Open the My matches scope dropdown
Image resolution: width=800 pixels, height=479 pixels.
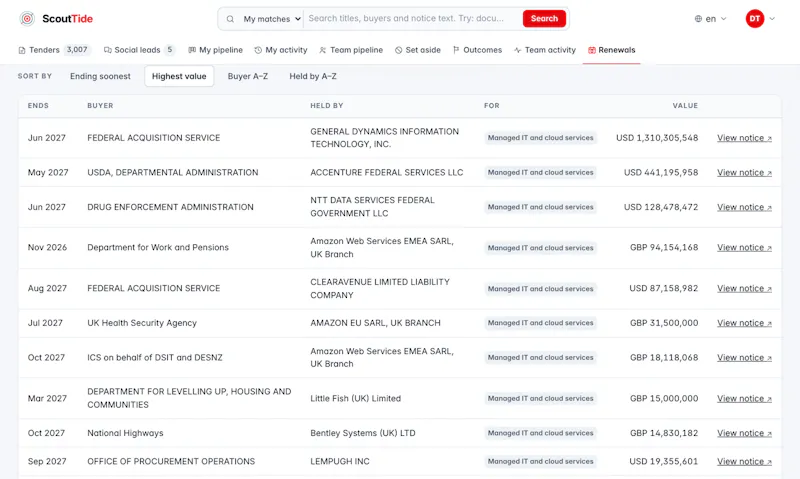271,19
